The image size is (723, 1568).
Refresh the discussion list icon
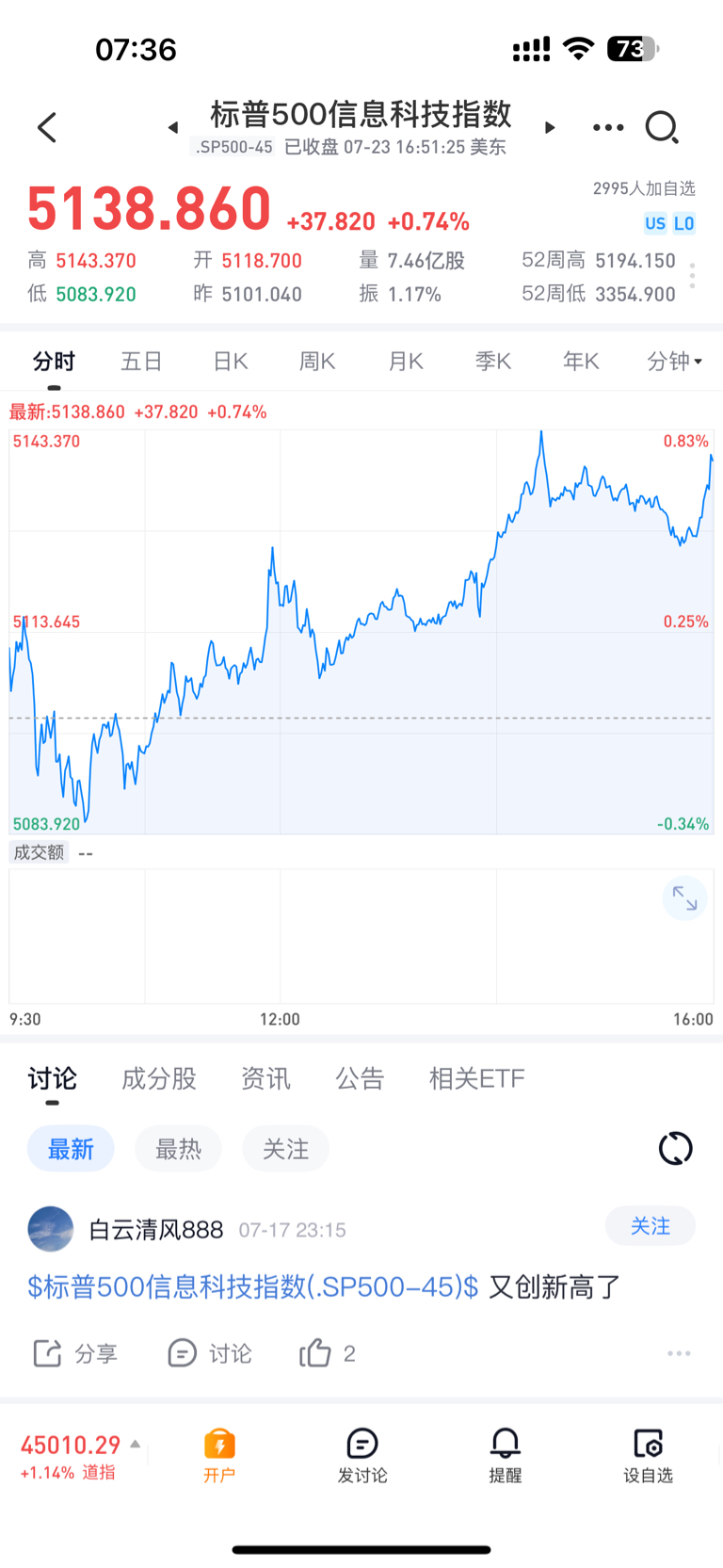(675, 1148)
